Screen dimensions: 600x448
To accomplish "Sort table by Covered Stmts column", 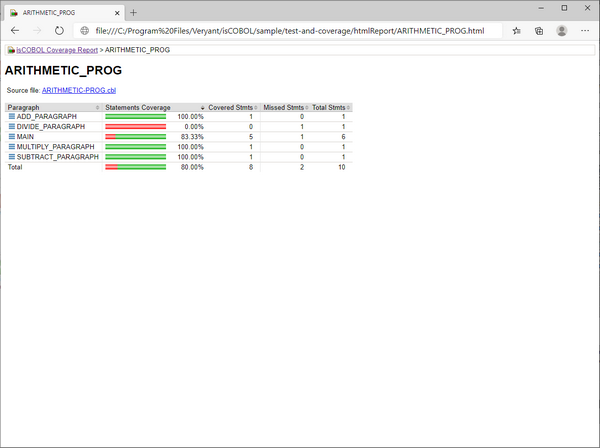I will point(233,108).
